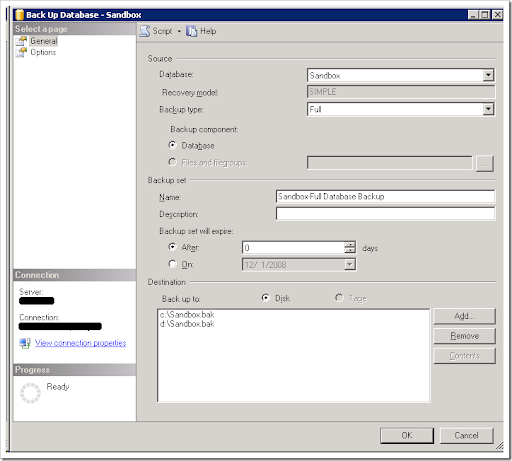Select the General page
The height and width of the screenshot is (461, 512).
click(x=44, y=41)
